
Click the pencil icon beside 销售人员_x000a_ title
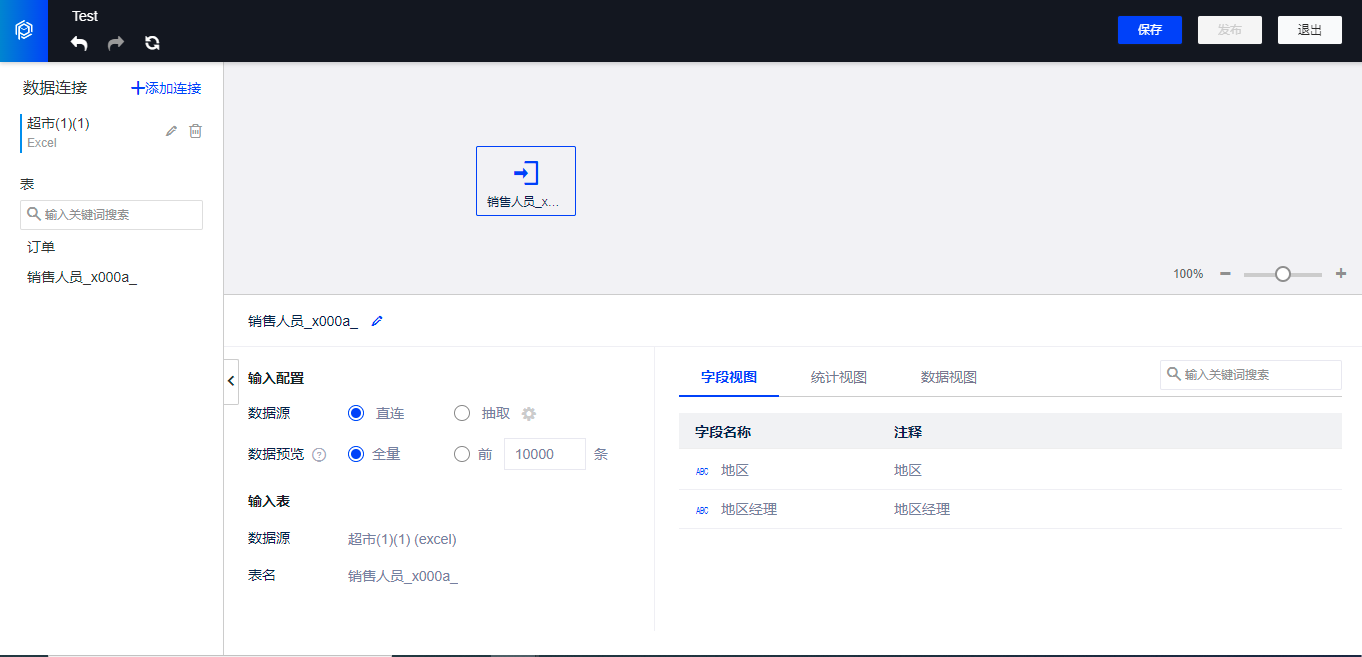377,321
